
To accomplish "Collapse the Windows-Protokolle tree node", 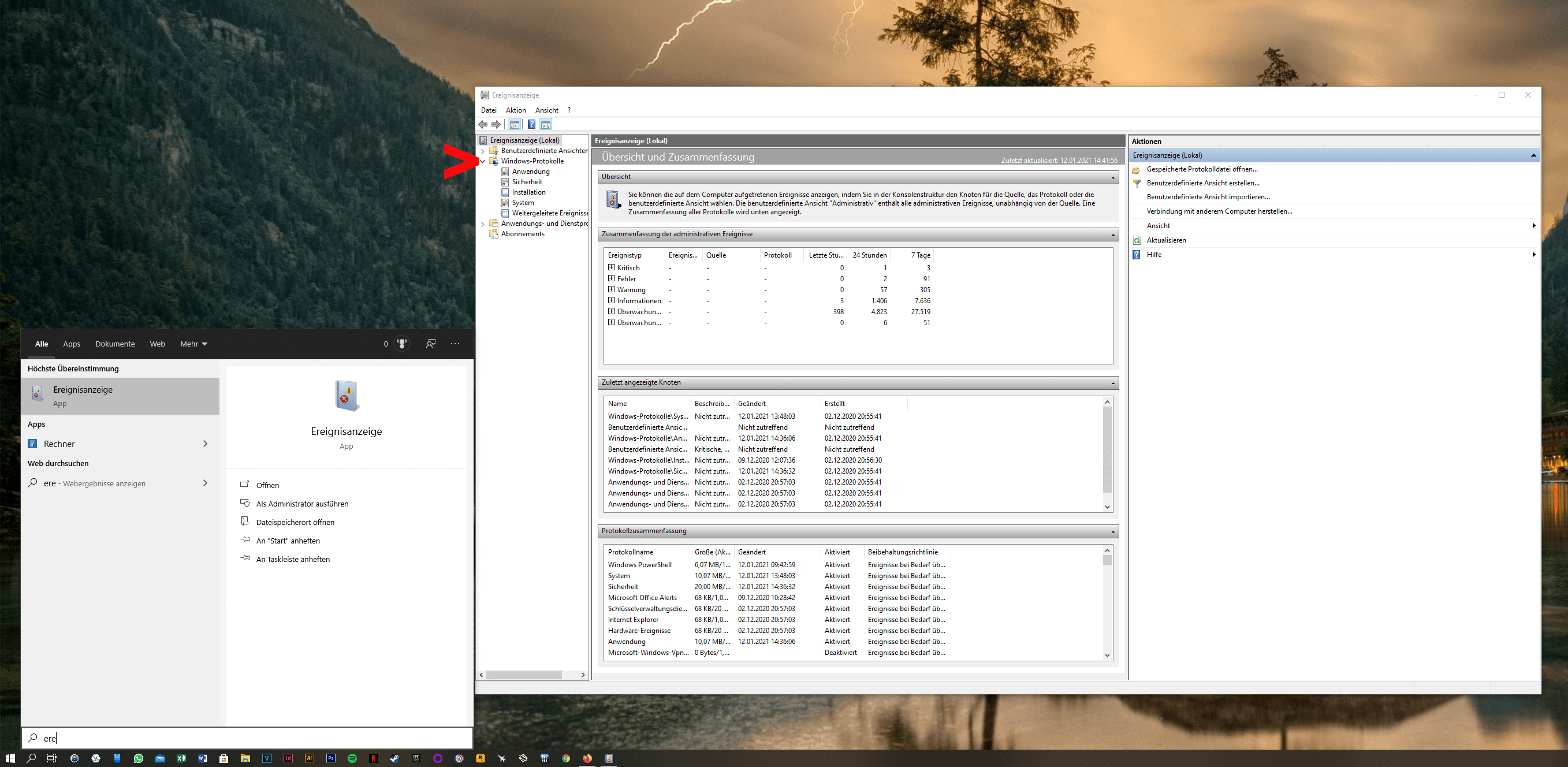I will (x=483, y=161).
